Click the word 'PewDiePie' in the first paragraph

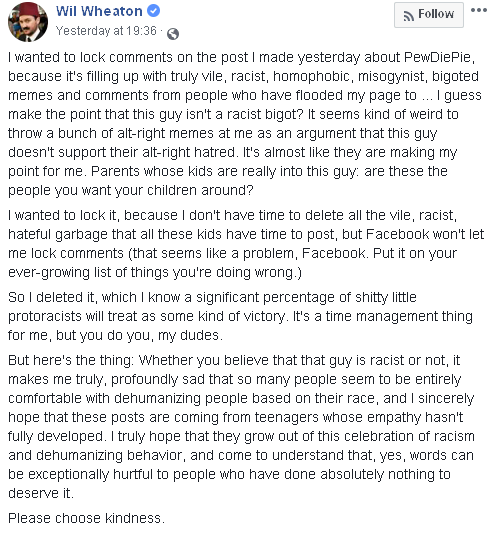click(437, 57)
